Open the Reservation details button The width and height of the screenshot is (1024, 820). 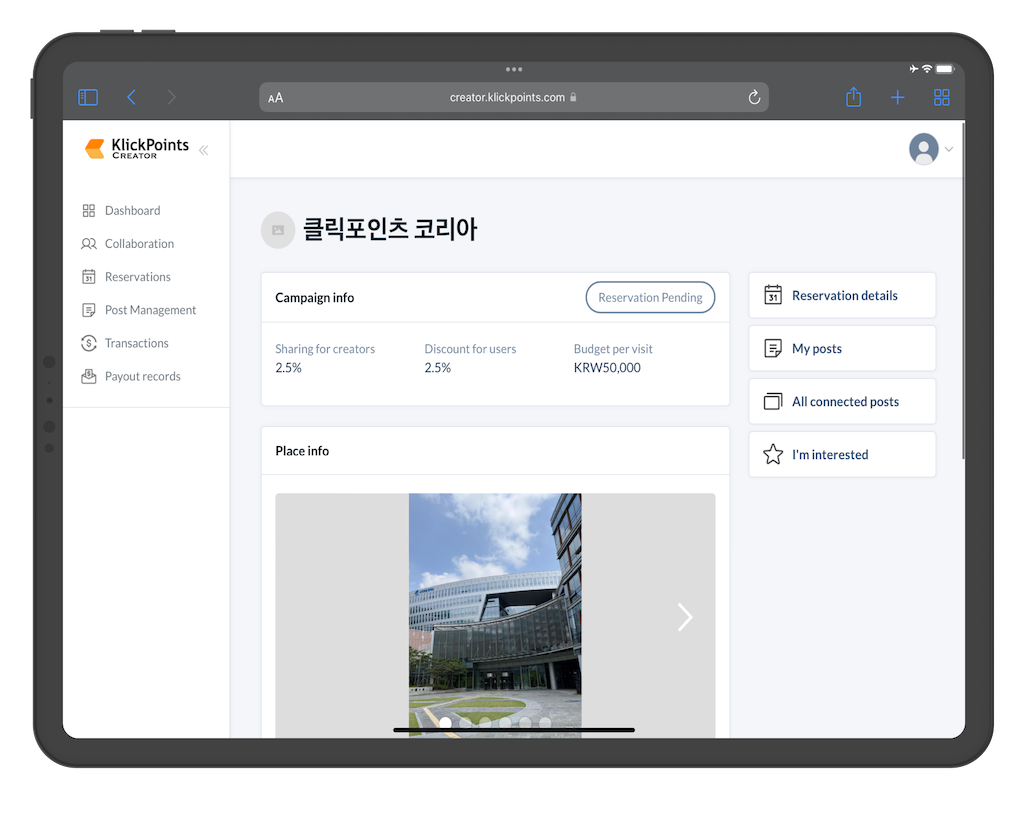click(x=842, y=295)
